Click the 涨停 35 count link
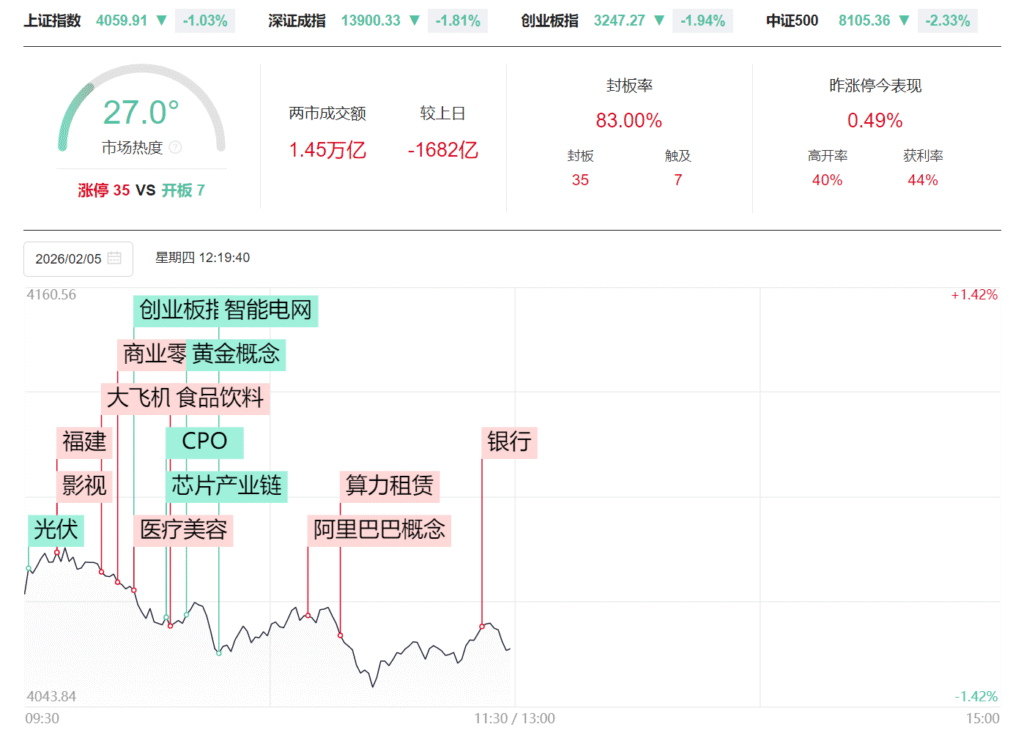This screenshot has width=1024, height=735. tap(104, 190)
